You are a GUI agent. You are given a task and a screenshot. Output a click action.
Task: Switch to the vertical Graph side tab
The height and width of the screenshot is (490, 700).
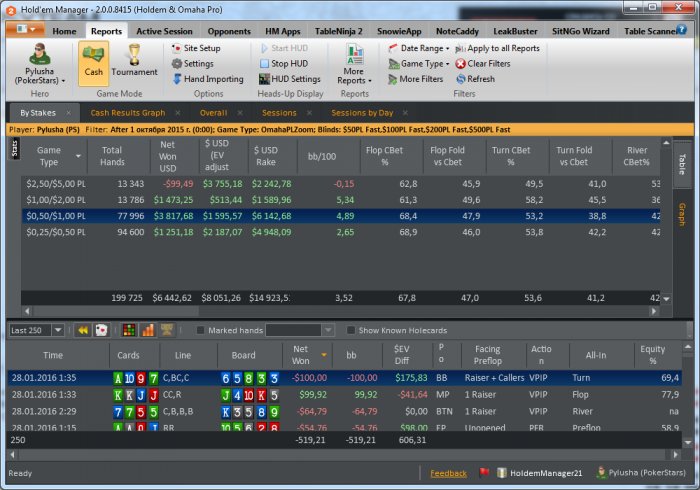click(682, 214)
